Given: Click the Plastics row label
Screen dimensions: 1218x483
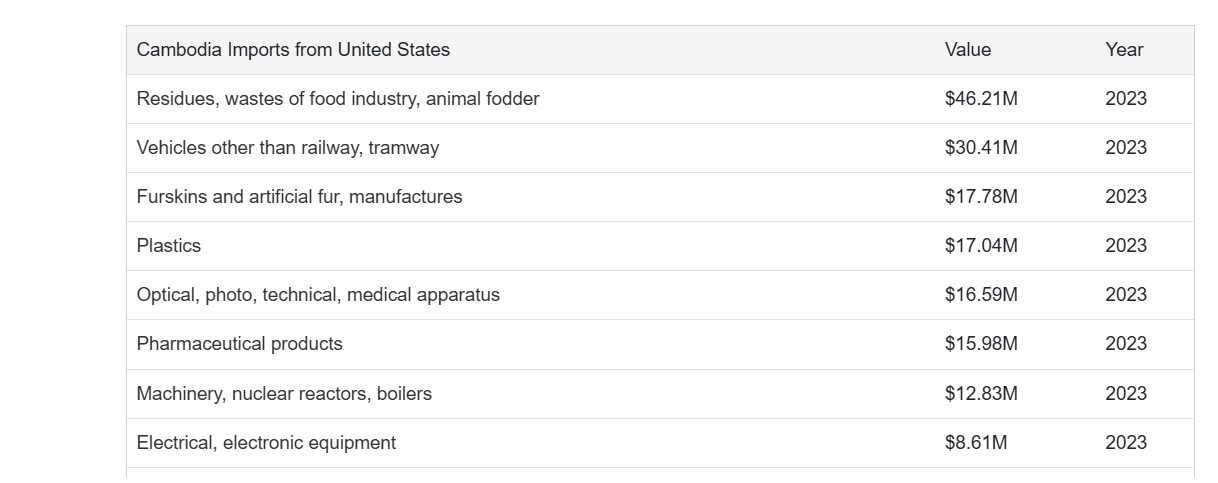Looking at the screenshot, I should [x=169, y=246].
